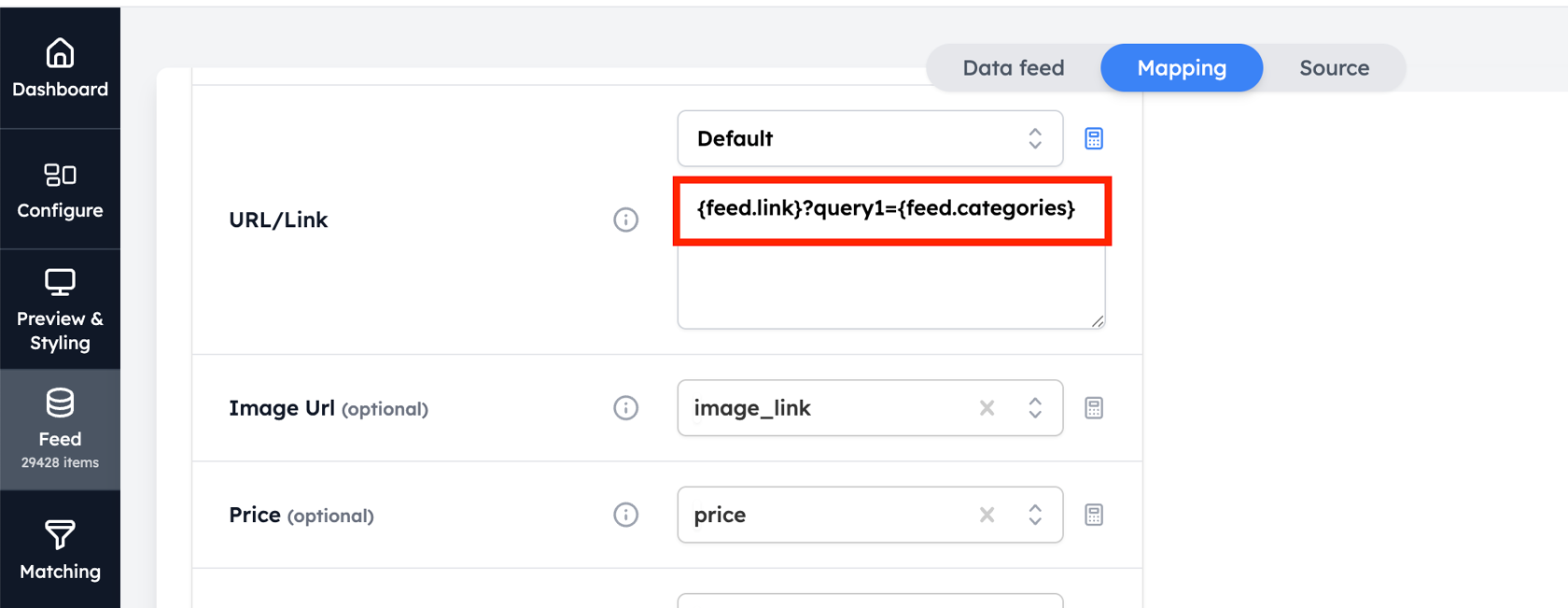Select the Feed database icon
The width and height of the screenshot is (1568, 608).
60,403
